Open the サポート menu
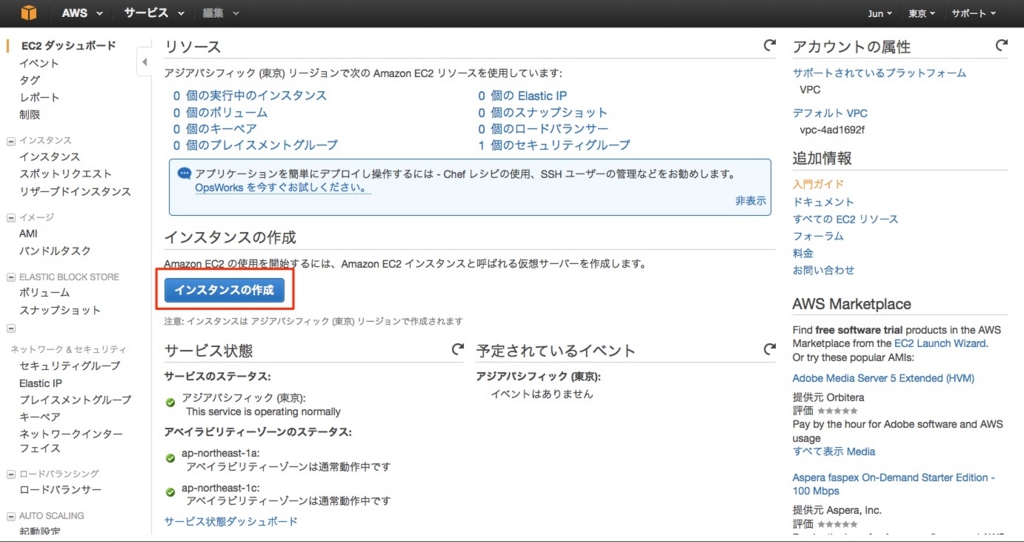This screenshot has height=542, width=1024. click(x=973, y=13)
